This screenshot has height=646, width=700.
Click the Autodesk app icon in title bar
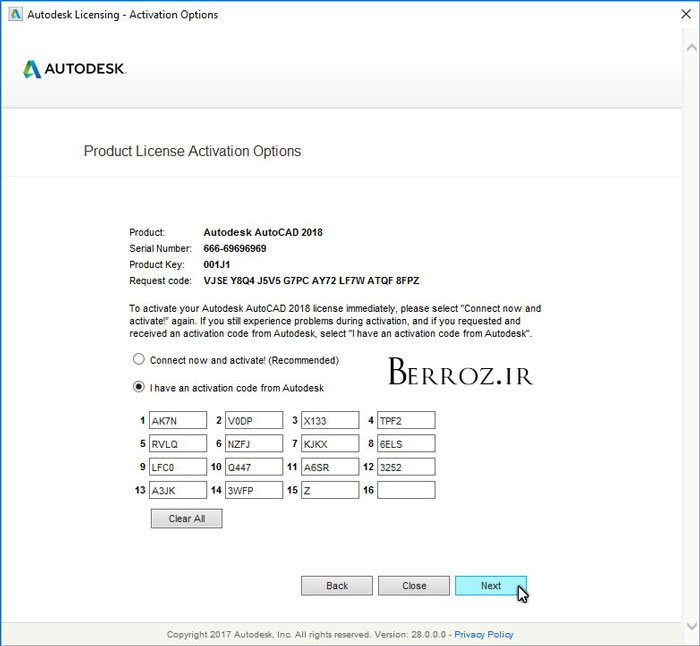pos(15,14)
